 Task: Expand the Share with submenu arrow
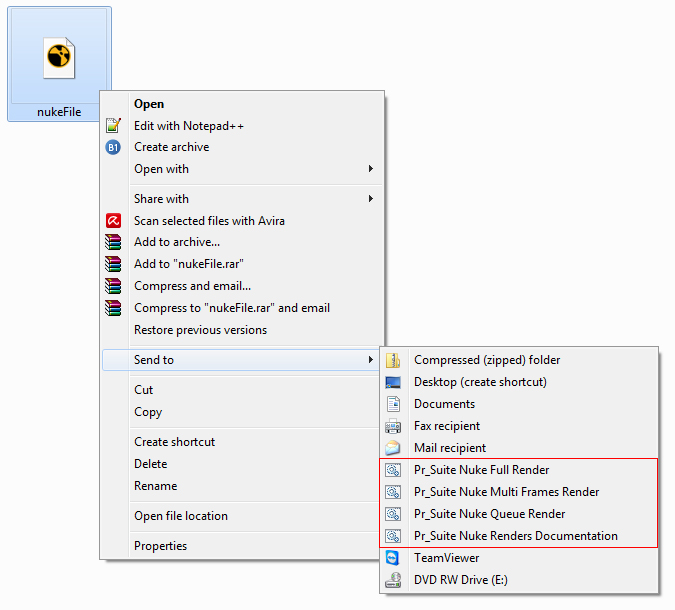pyautogui.click(x=371, y=199)
